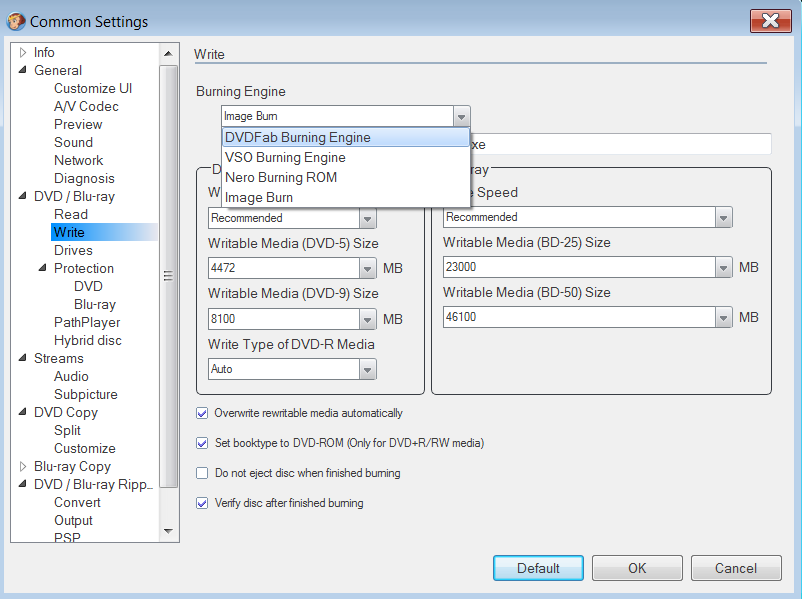802x599 pixels.
Task: Click the settings tree scrollbar thumb
Action: click(168, 276)
